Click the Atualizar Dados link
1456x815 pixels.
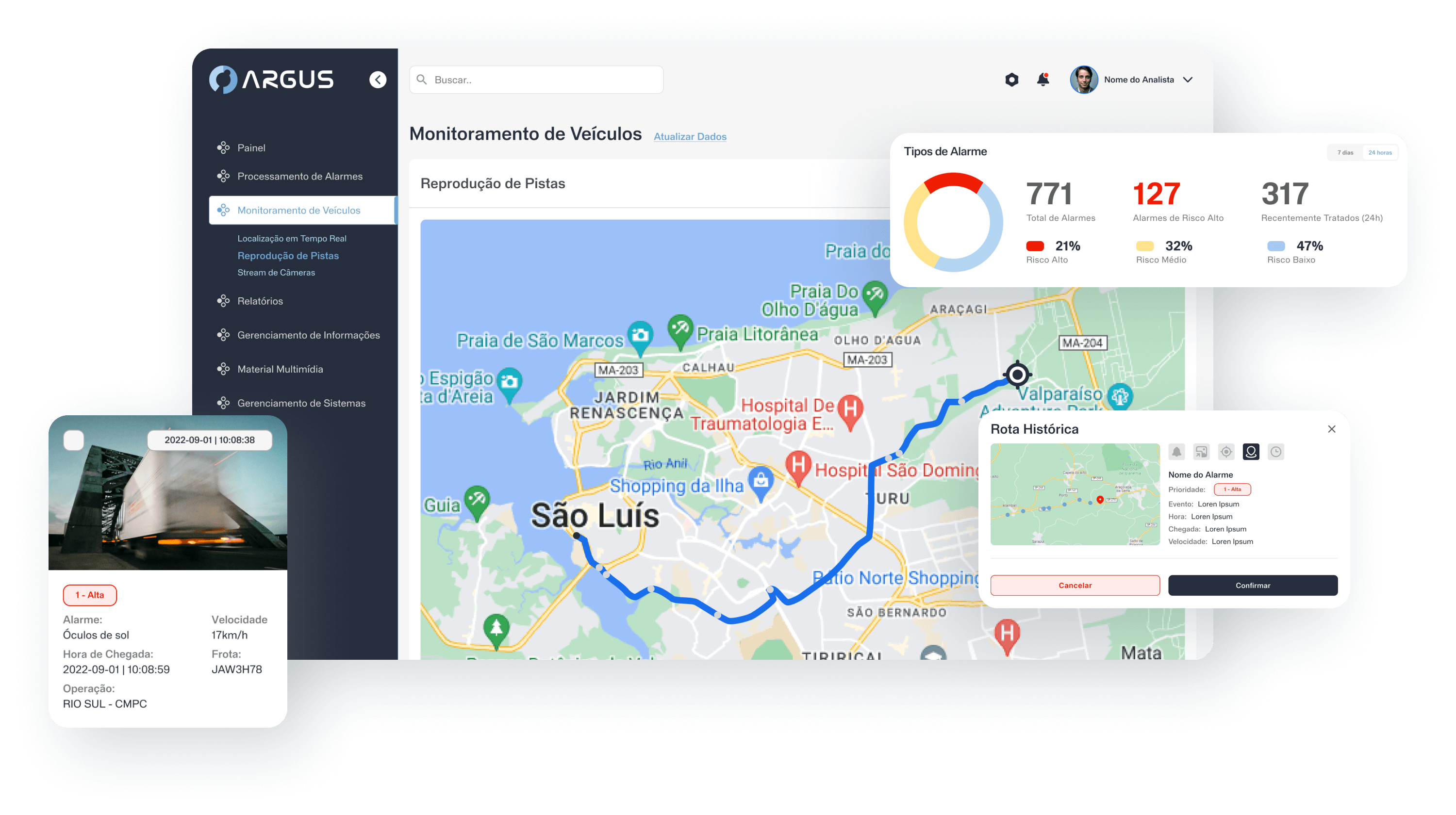point(690,137)
